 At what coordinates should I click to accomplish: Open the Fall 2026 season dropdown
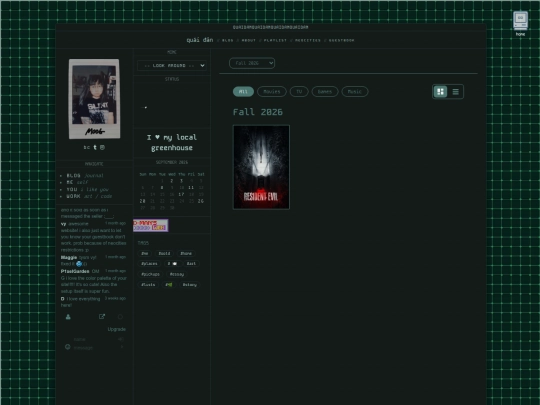(x=252, y=63)
